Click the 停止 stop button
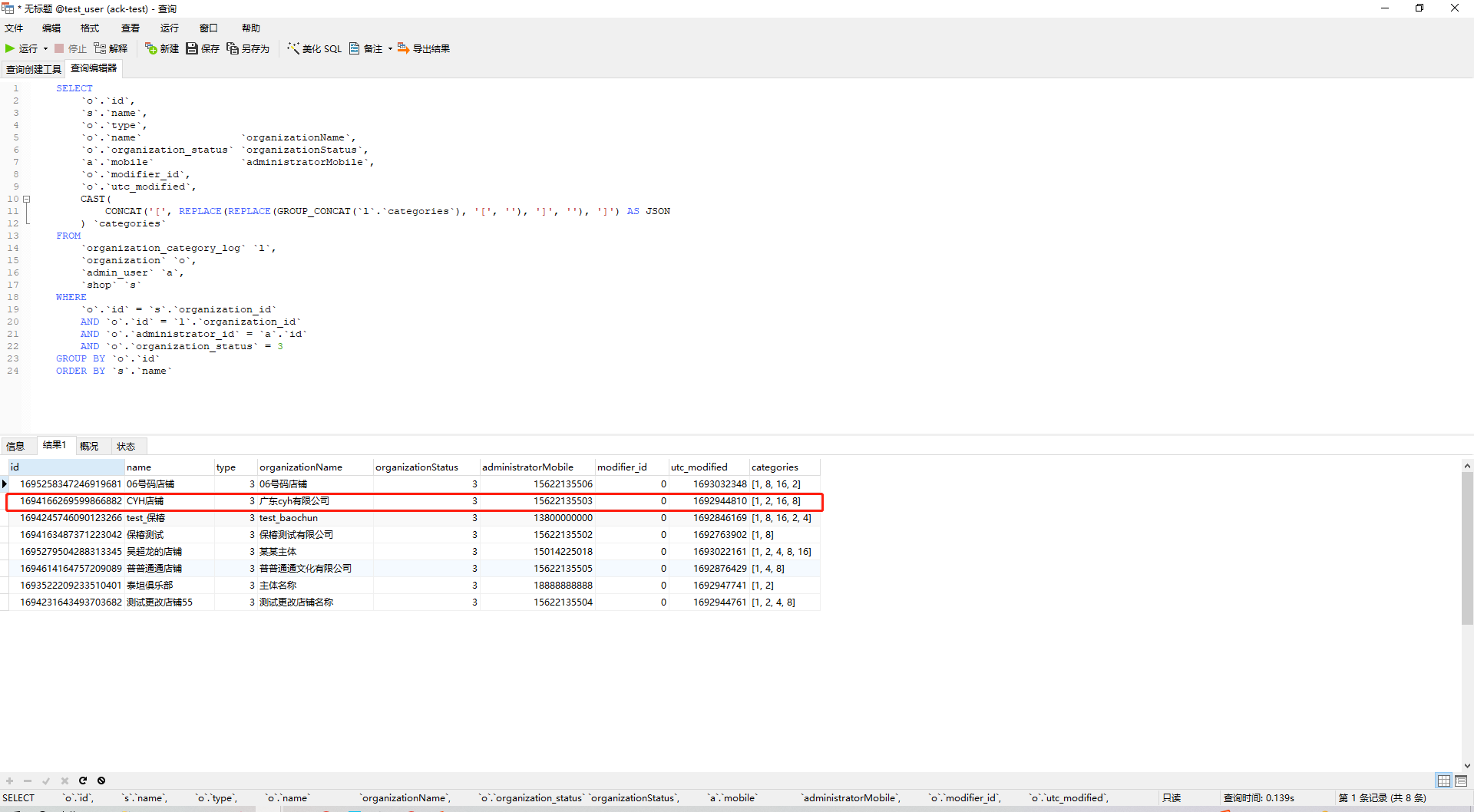Viewport: 1474px width, 812px height. coord(70,48)
